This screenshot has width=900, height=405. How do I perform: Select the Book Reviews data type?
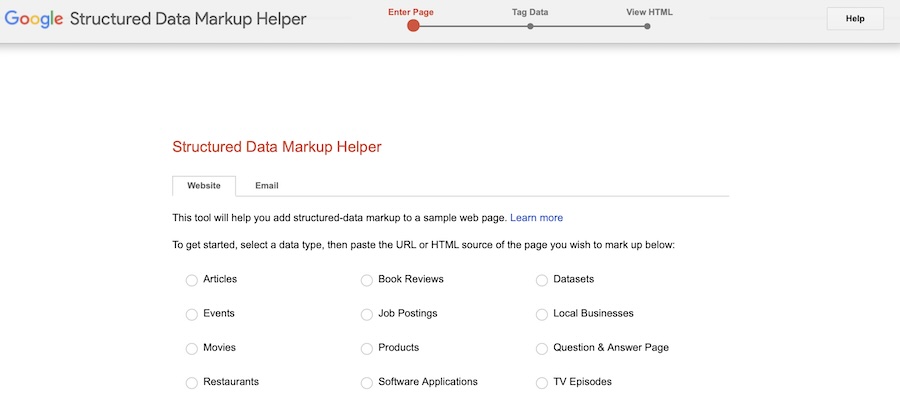367,280
